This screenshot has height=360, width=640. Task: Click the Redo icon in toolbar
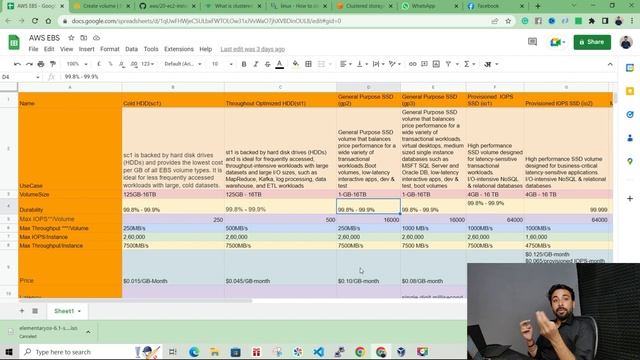pos(29,64)
